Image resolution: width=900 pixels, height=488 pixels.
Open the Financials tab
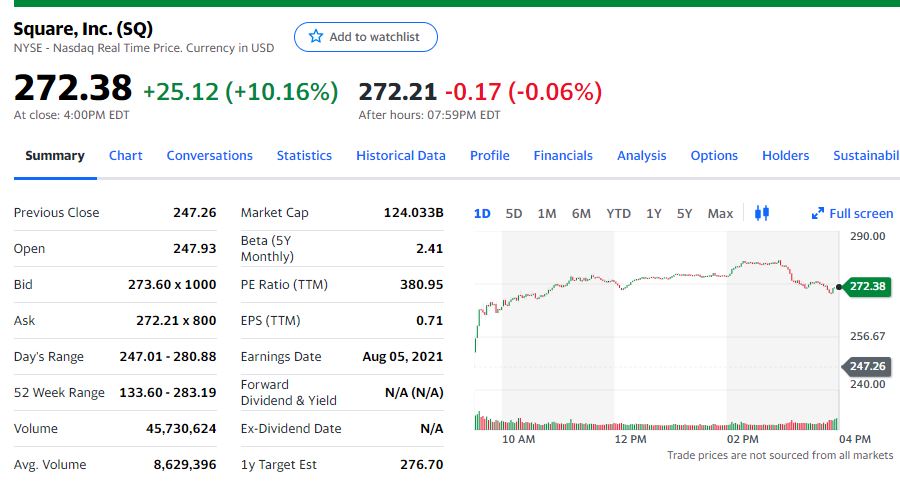click(x=563, y=155)
